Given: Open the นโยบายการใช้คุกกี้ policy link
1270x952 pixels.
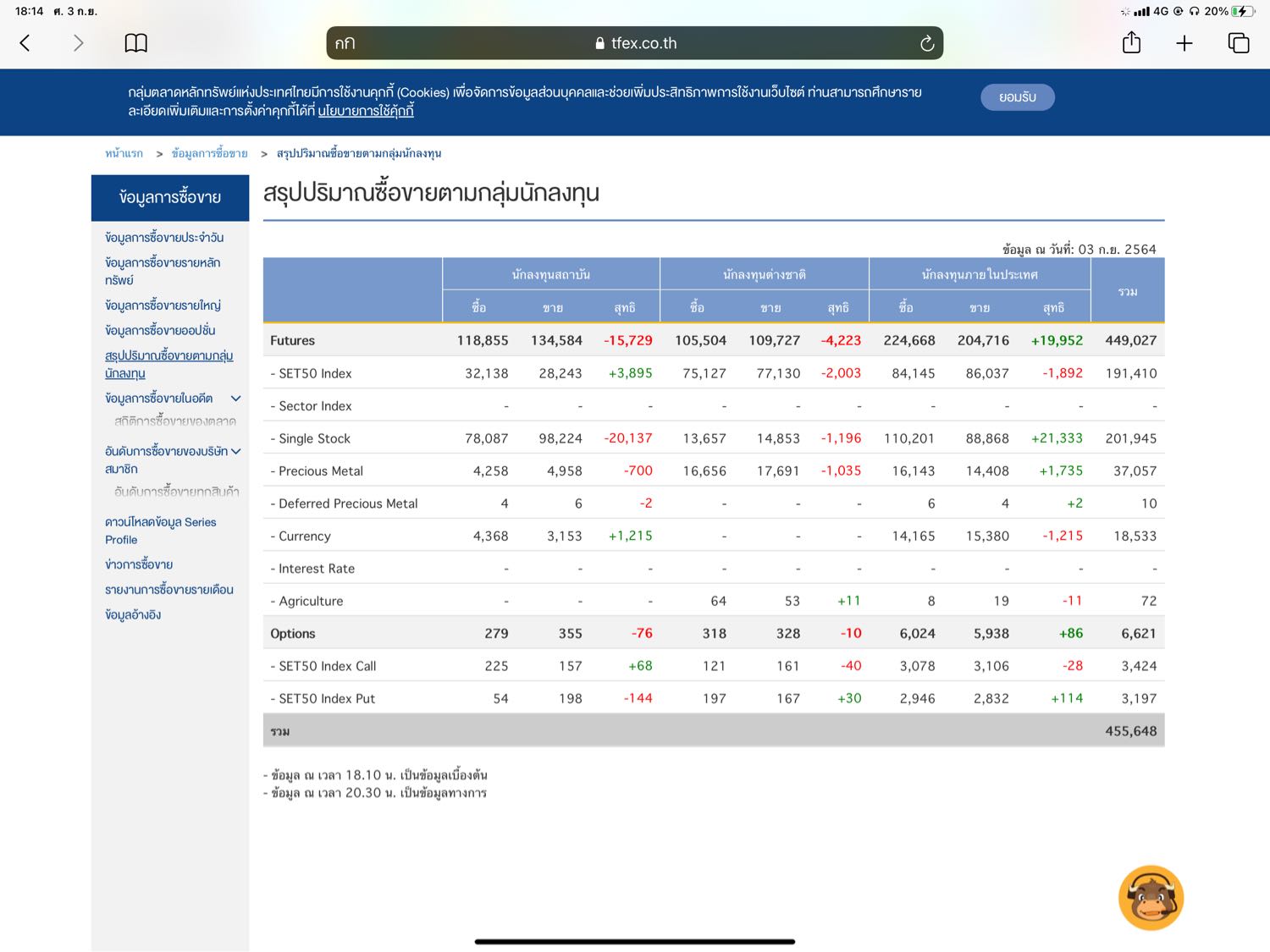Looking at the screenshot, I should (x=366, y=111).
